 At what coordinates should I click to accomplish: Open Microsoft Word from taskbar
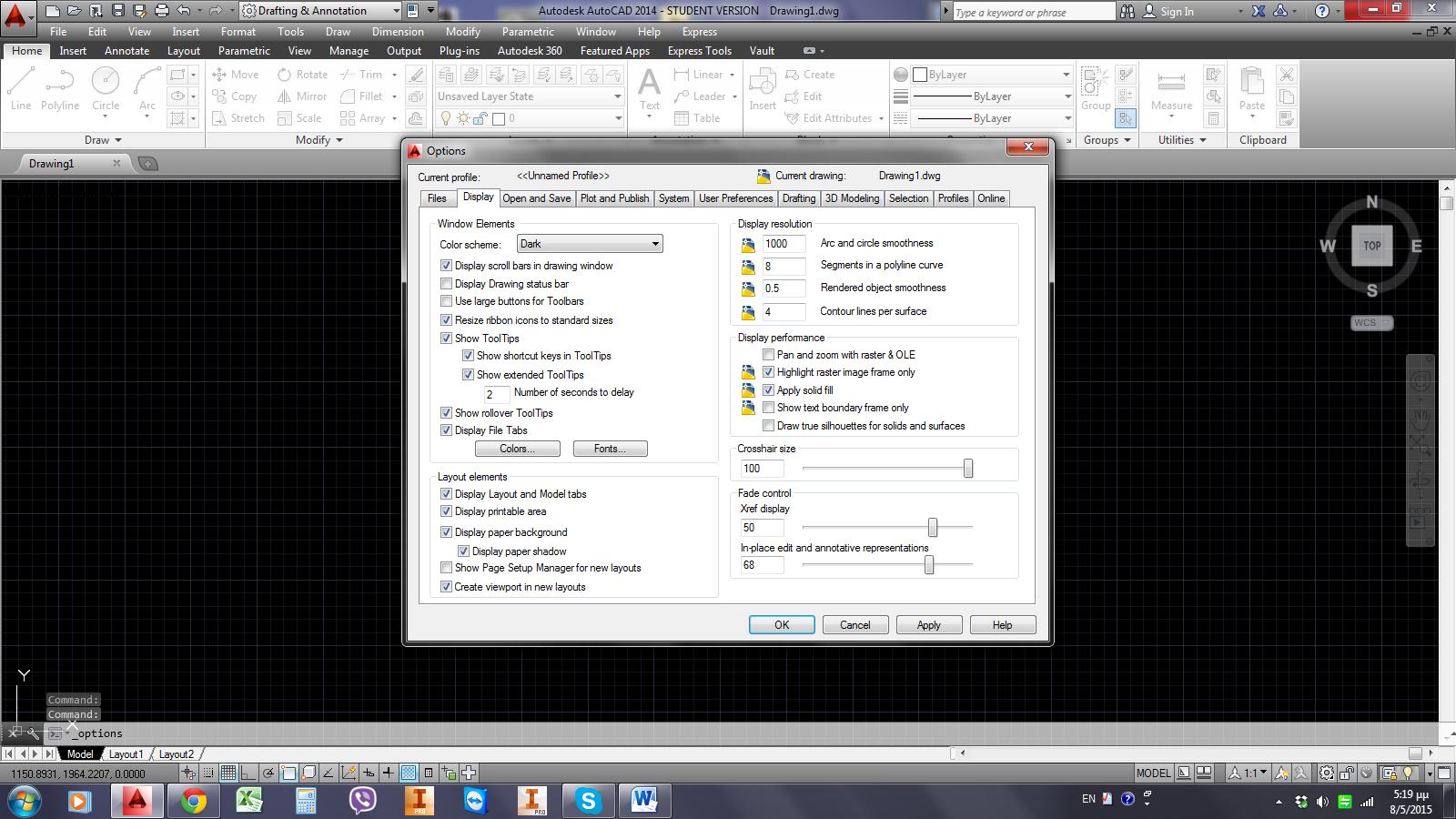pos(644,801)
